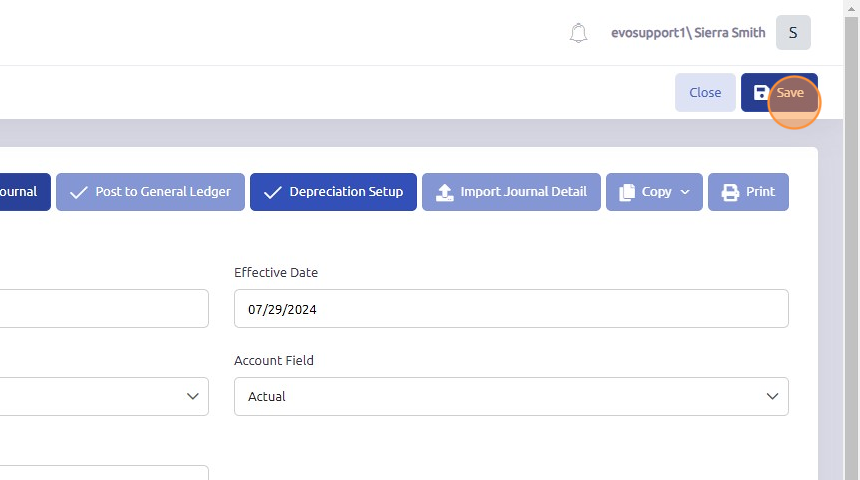The image size is (860, 480).
Task: Click the floppy disk Save icon
Action: [761, 93]
